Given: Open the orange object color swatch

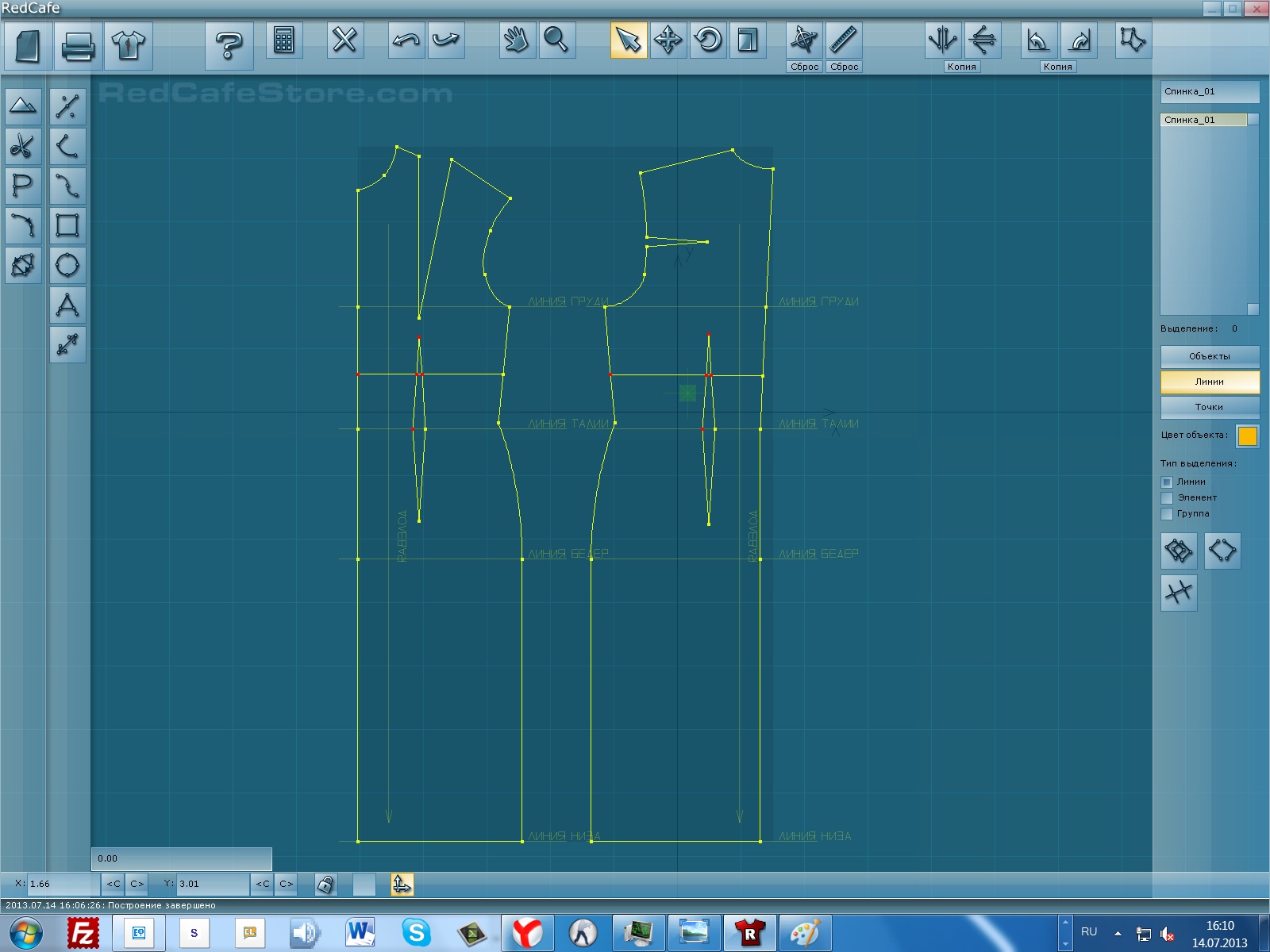Looking at the screenshot, I should 1247,436.
